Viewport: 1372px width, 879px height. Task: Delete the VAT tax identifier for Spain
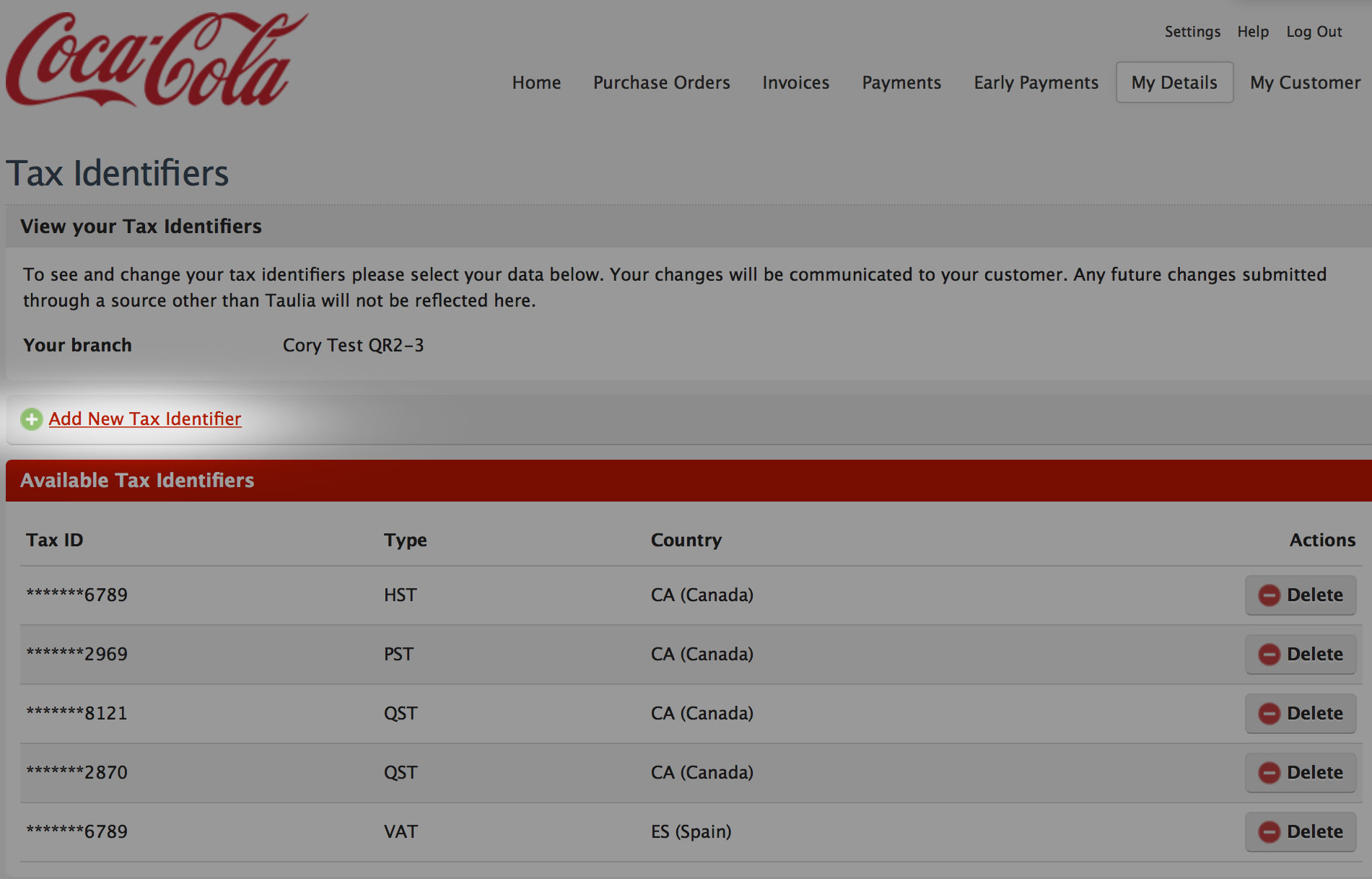(1301, 832)
